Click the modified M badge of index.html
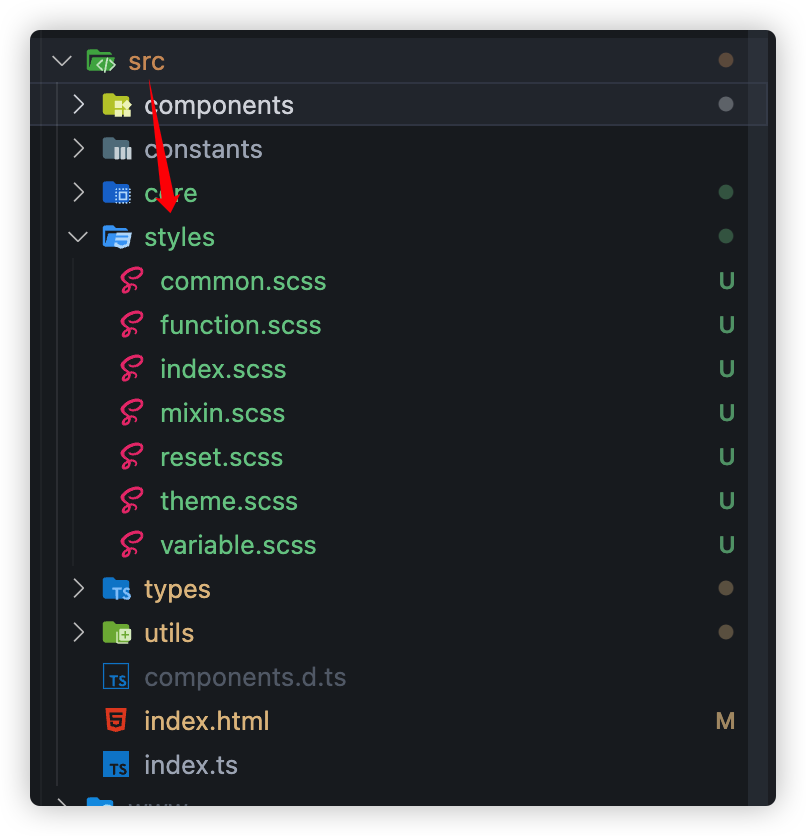 point(726,721)
